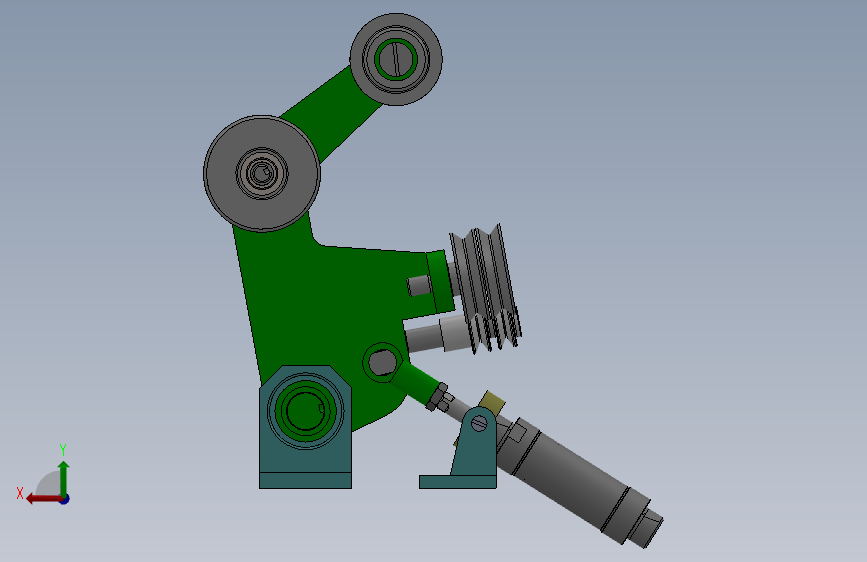Select the multi-groove V-belt pulley
867x562 pixels.
[x=485, y=288]
